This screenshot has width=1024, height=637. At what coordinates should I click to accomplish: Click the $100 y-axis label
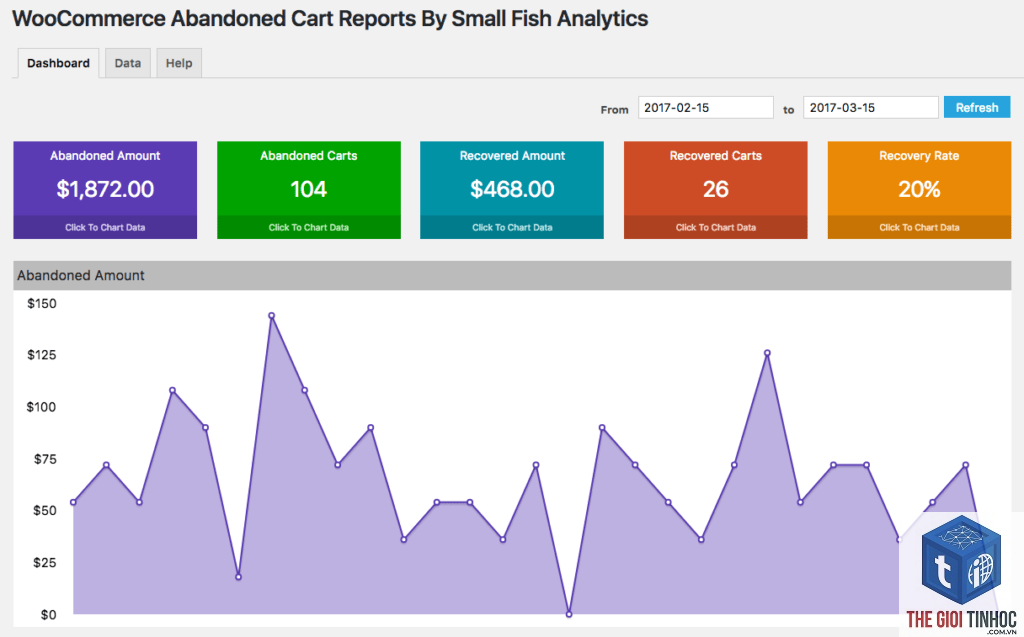tap(42, 407)
